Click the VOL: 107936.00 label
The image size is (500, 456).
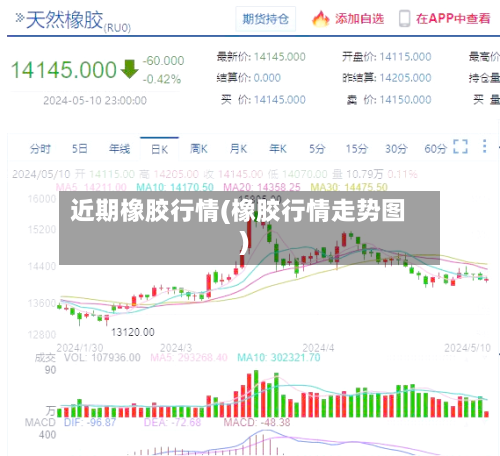[102, 358]
